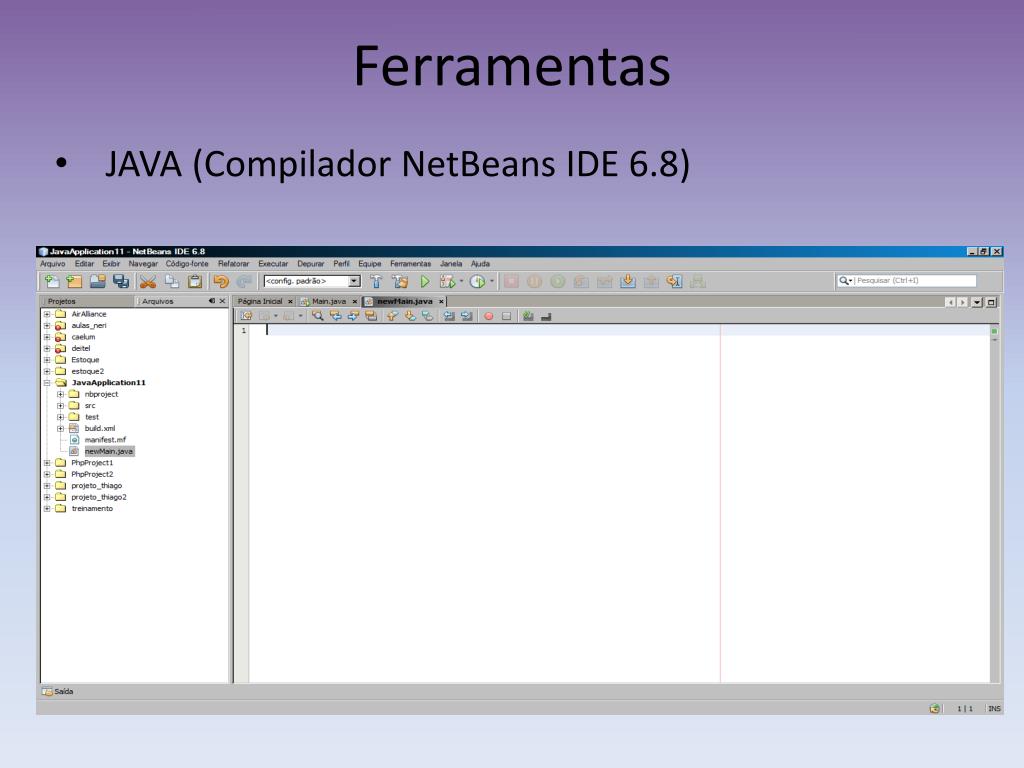Expand the PhpProject1 project node

click(x=47, y=463)
